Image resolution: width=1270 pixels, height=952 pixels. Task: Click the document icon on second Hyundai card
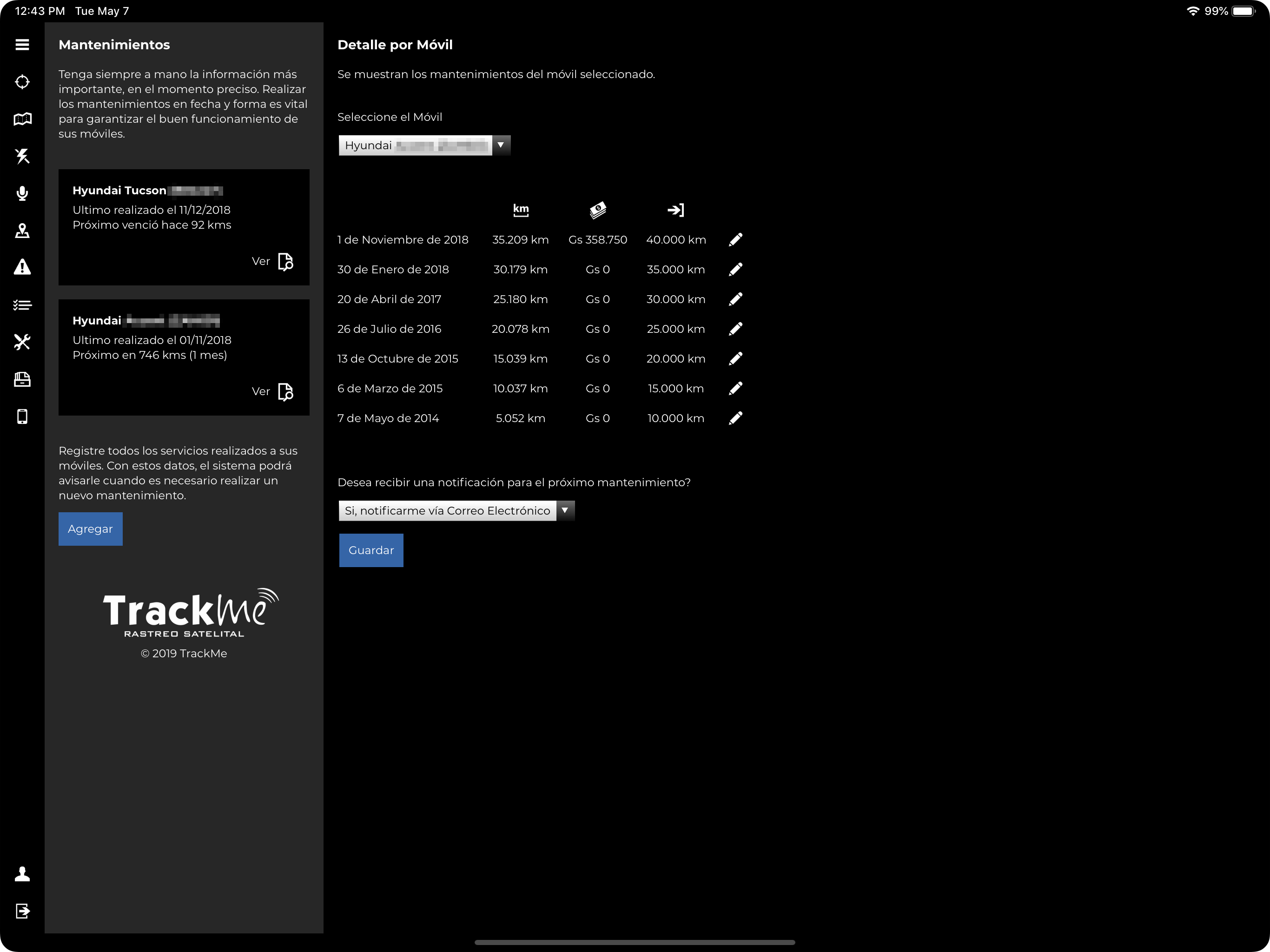[x=285, y=392]
